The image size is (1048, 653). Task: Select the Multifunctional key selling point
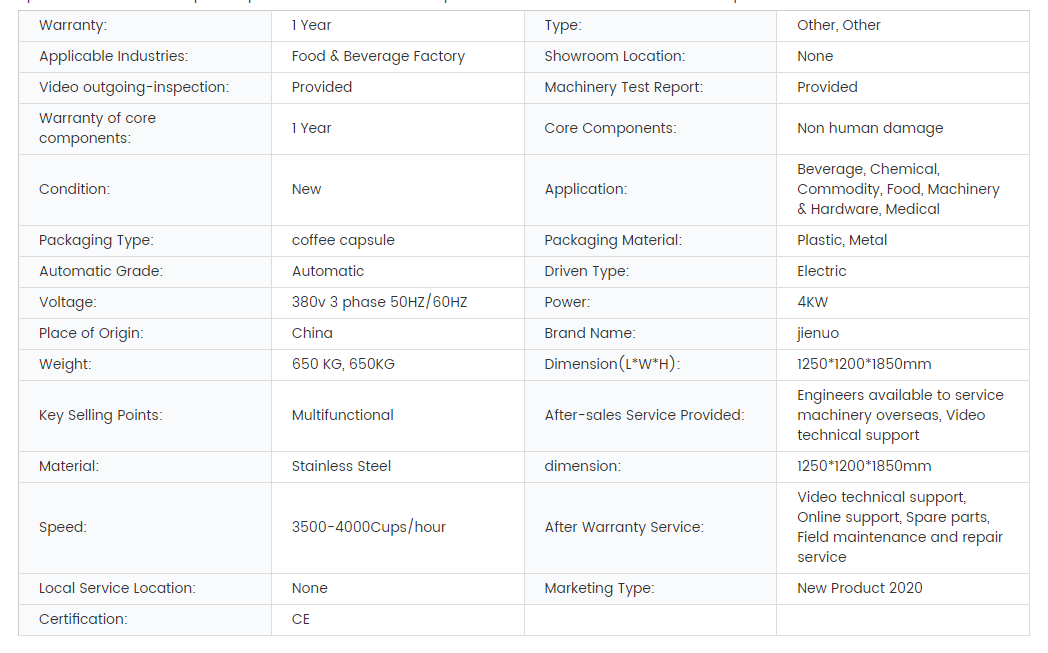coord(342,415)
